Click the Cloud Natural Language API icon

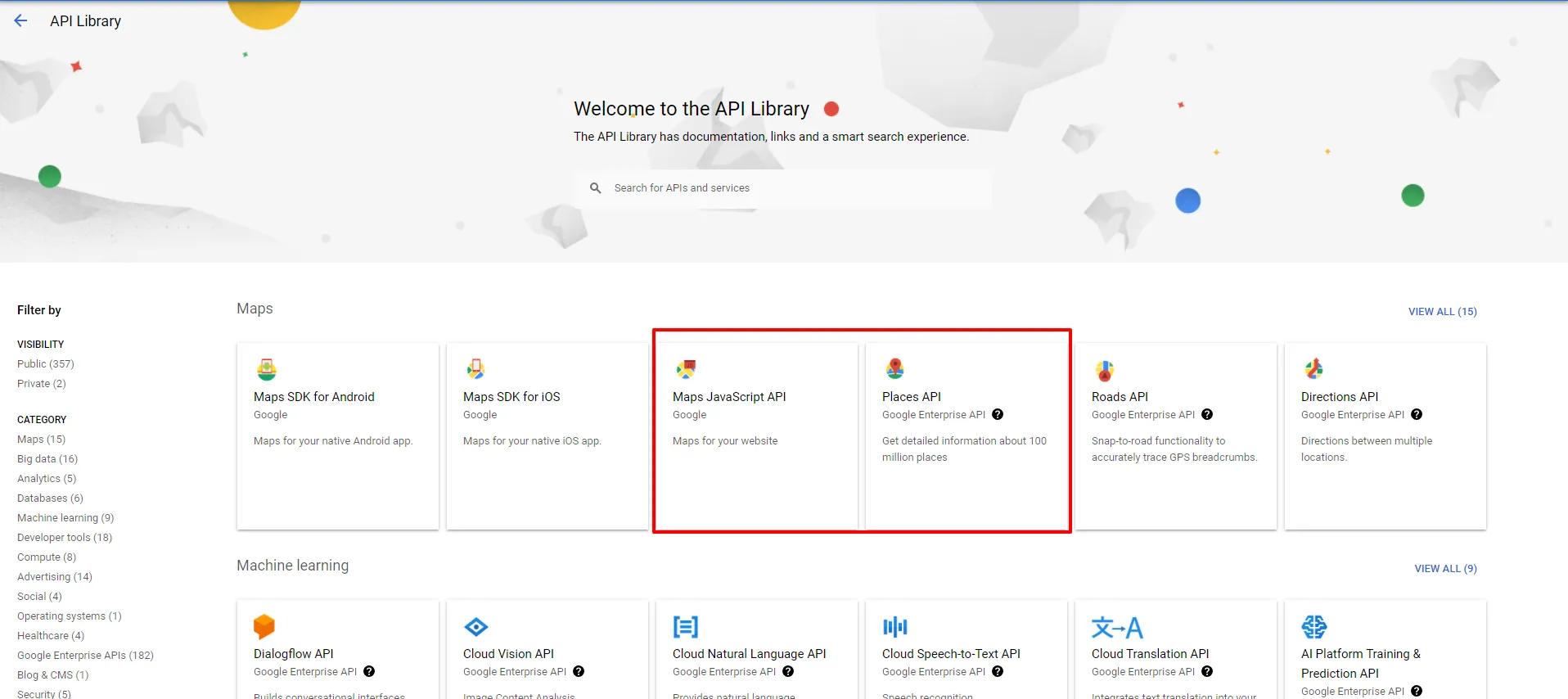686,627
